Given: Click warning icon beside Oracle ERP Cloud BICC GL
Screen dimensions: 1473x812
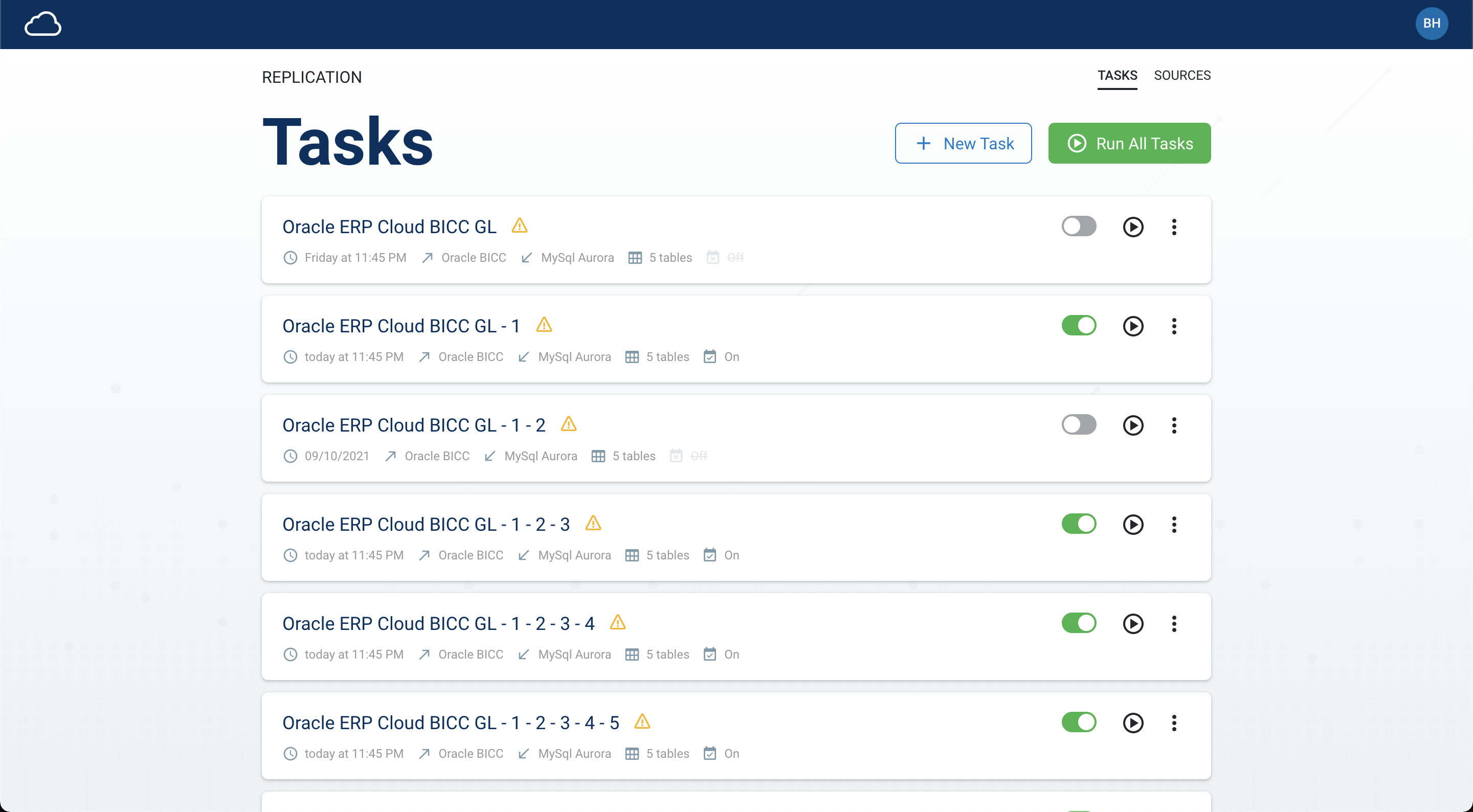Looking at the screenshot, I should [519, 226].
